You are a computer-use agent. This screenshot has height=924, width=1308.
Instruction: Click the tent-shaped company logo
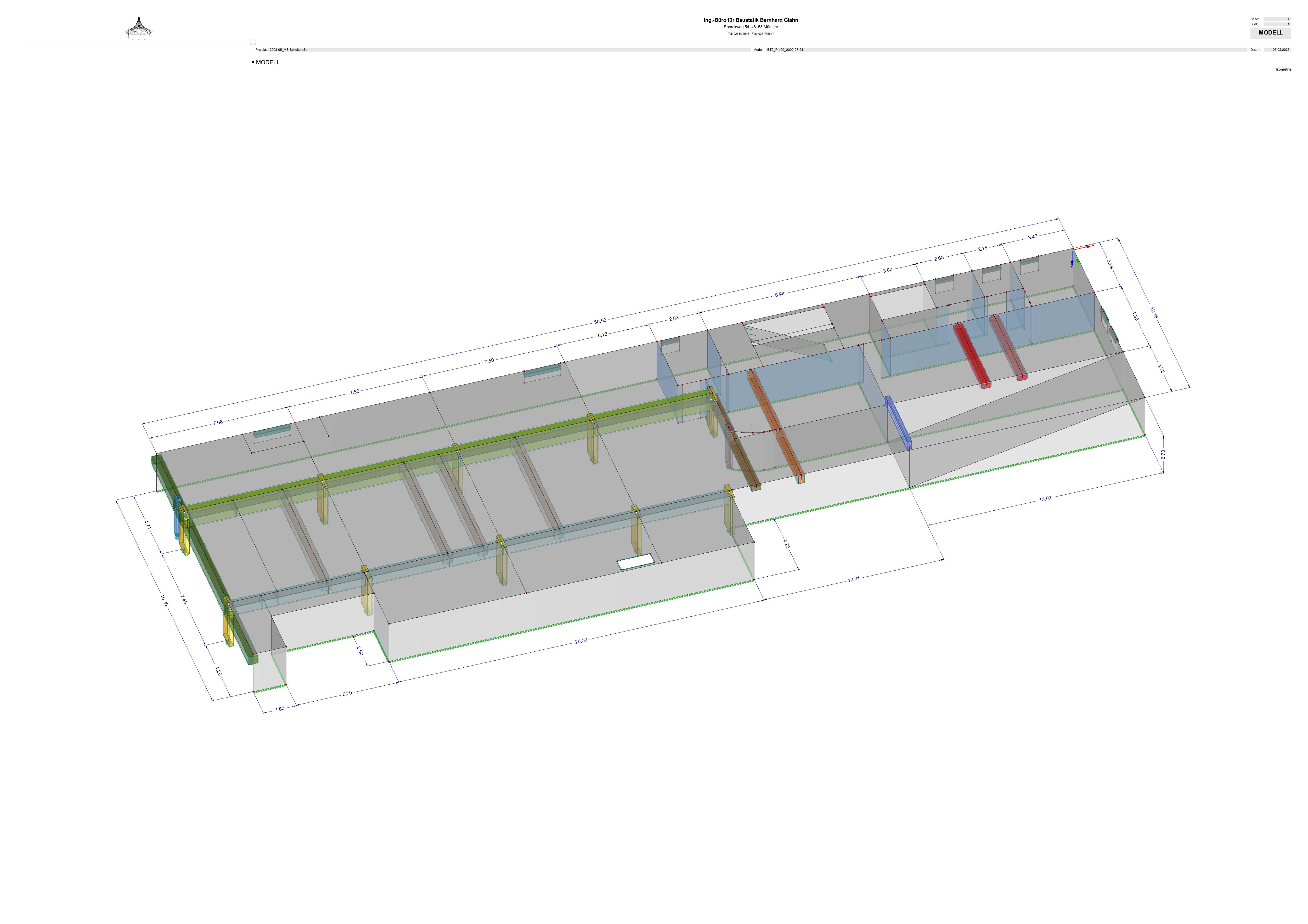point(139,29)
